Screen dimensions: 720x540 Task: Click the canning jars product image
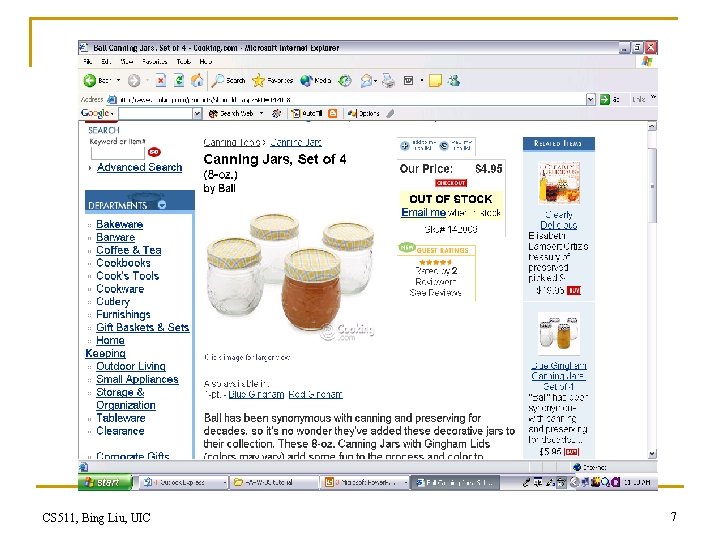point(291,276)
